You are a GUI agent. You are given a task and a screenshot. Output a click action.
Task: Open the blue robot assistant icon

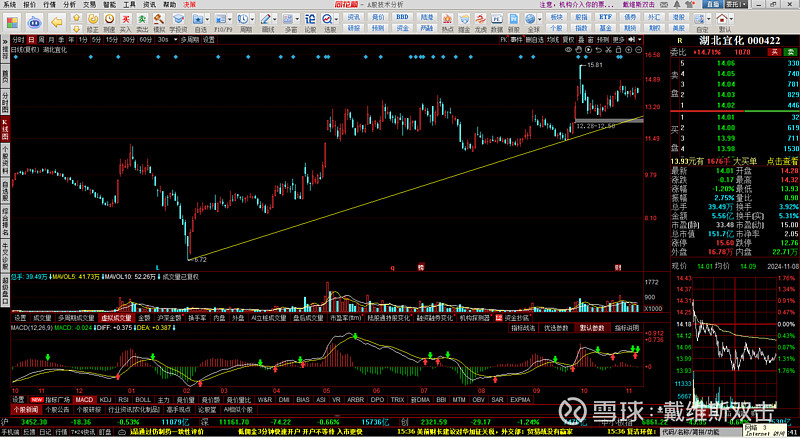point(35,22)
